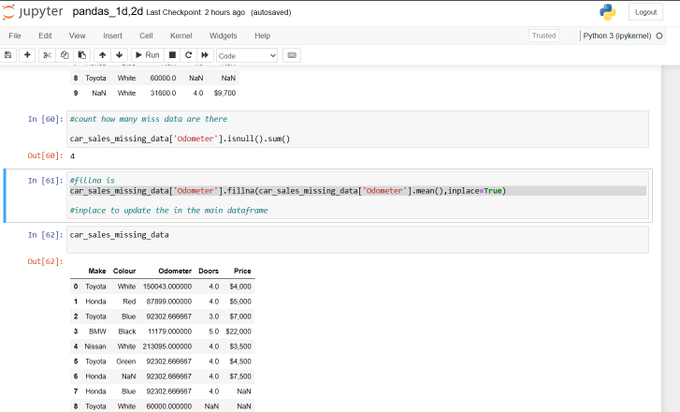Open the View menu
The image size is (680, 412).
click(x=77, y=36)
